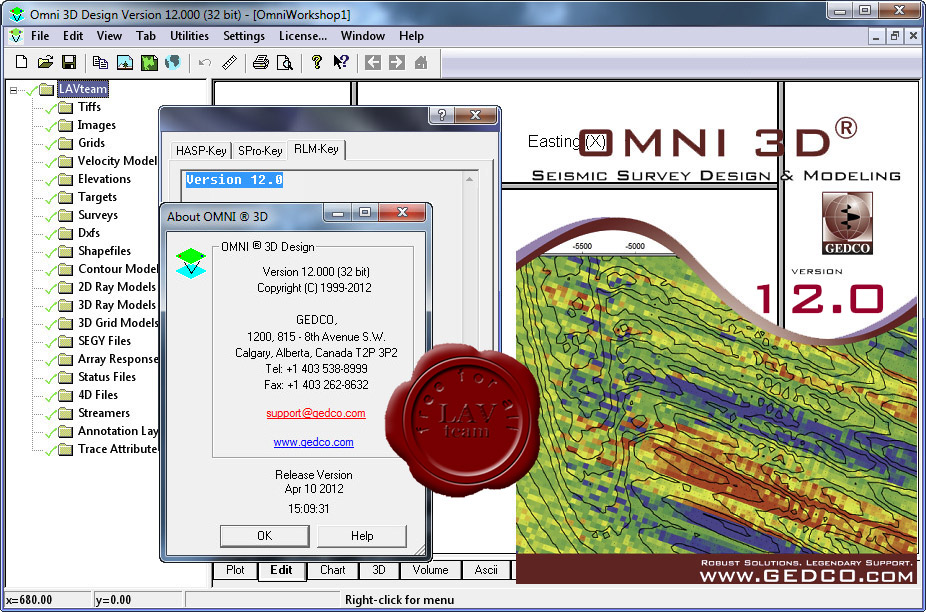926x612 pixels.
Task: Open the support@gedco.com email link
Action: (x=316, y=414)
